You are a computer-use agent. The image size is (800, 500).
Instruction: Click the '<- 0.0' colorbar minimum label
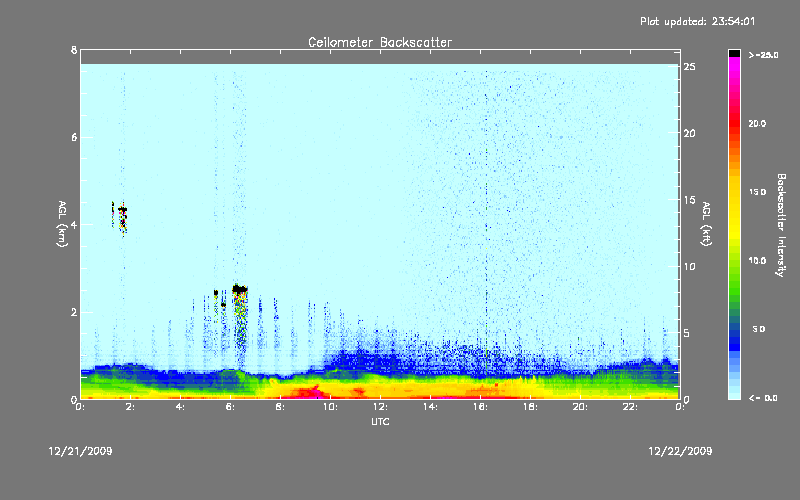pyautogui.click(x=763, y=398)
